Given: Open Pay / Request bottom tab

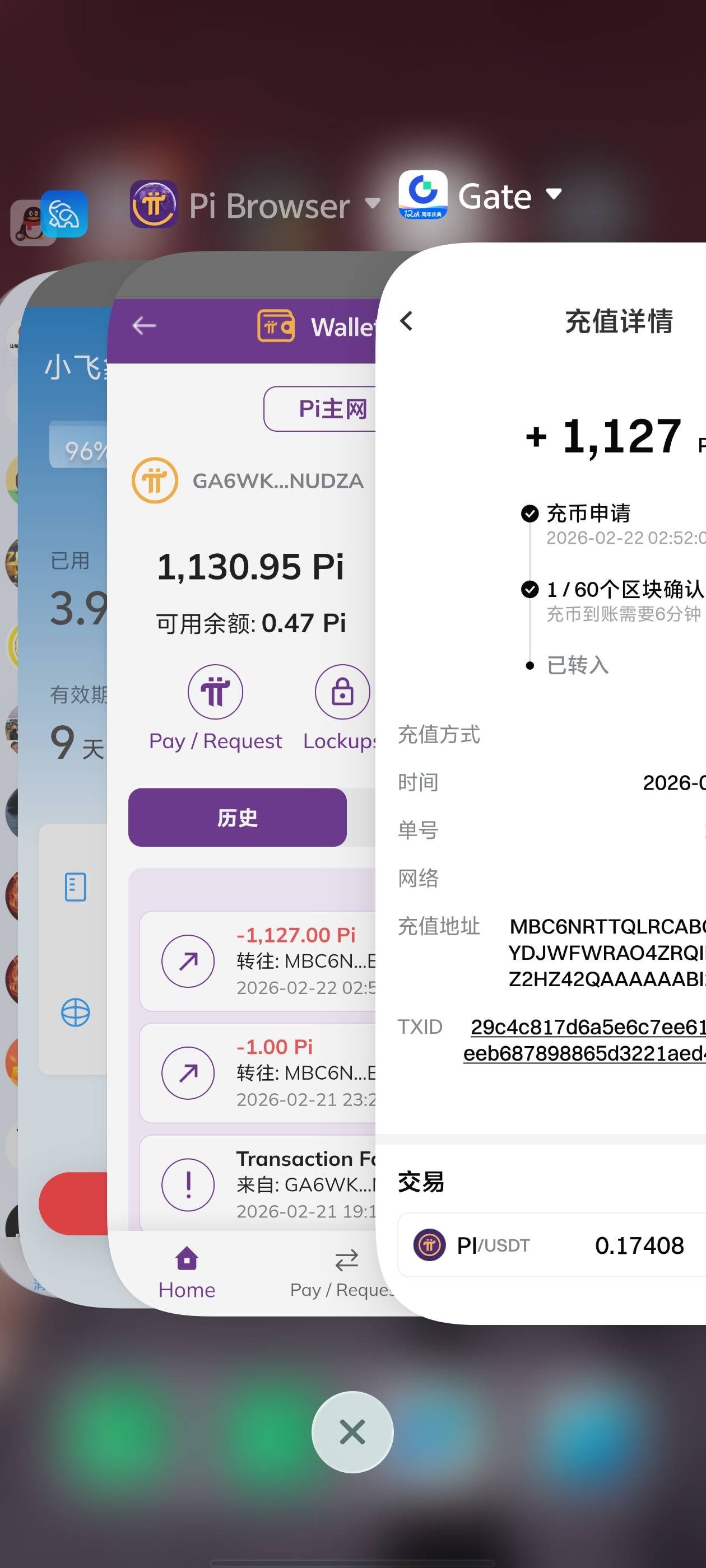Looking at the screenshot, I should coord(342,1273).
